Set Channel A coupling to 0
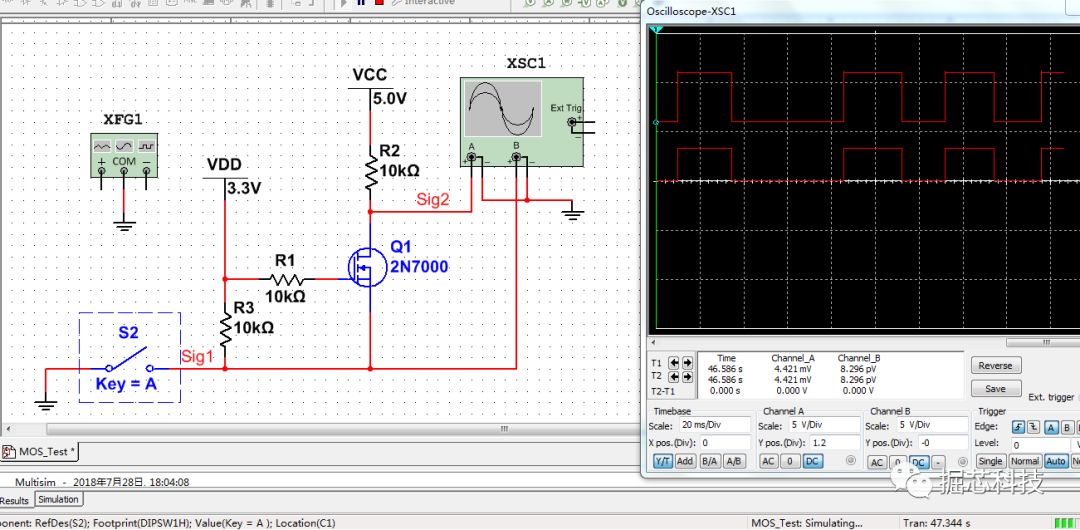The image size is (1080, 530). point(791,461)
